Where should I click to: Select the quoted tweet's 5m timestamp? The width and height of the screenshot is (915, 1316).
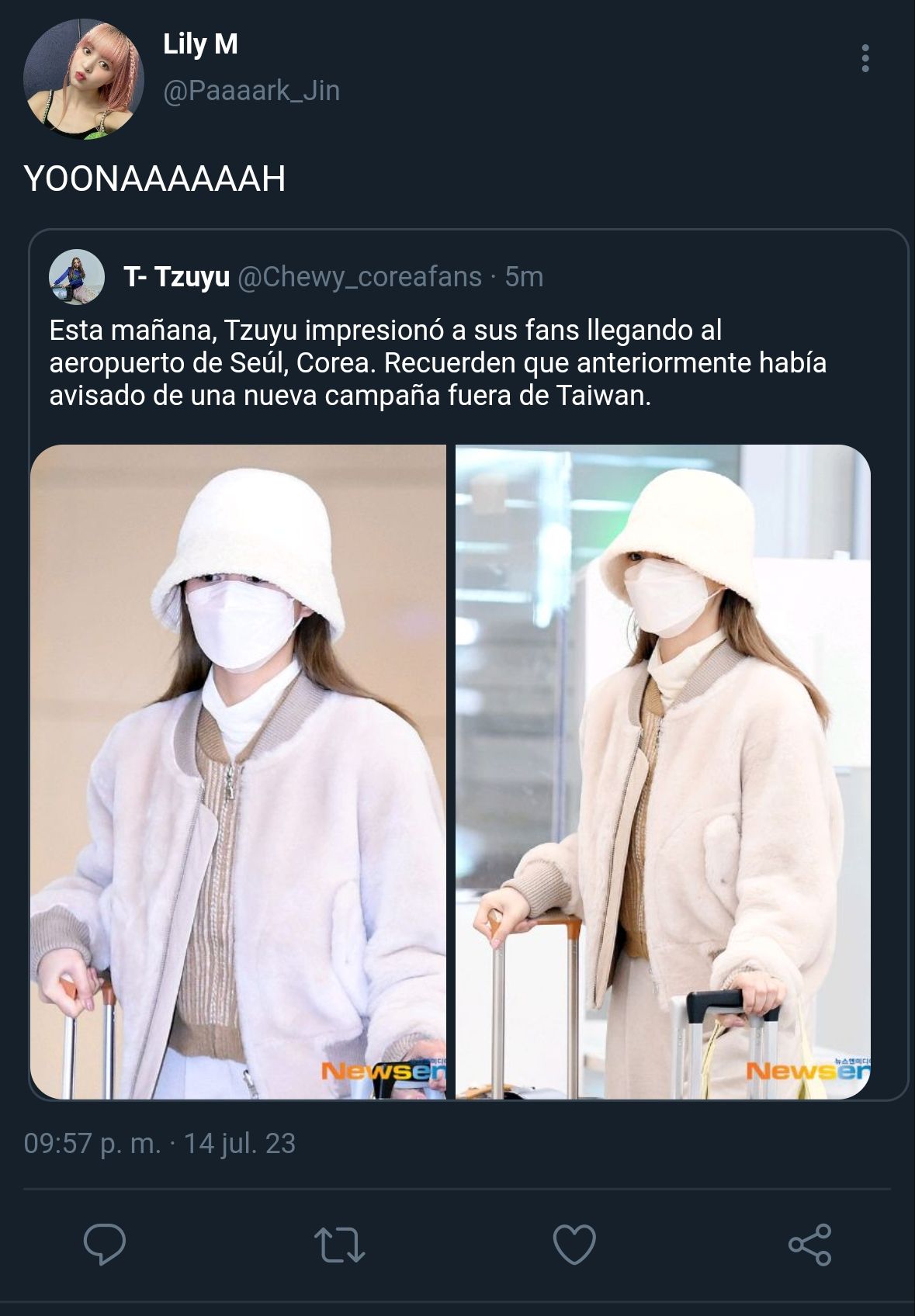tap(524, 277)
